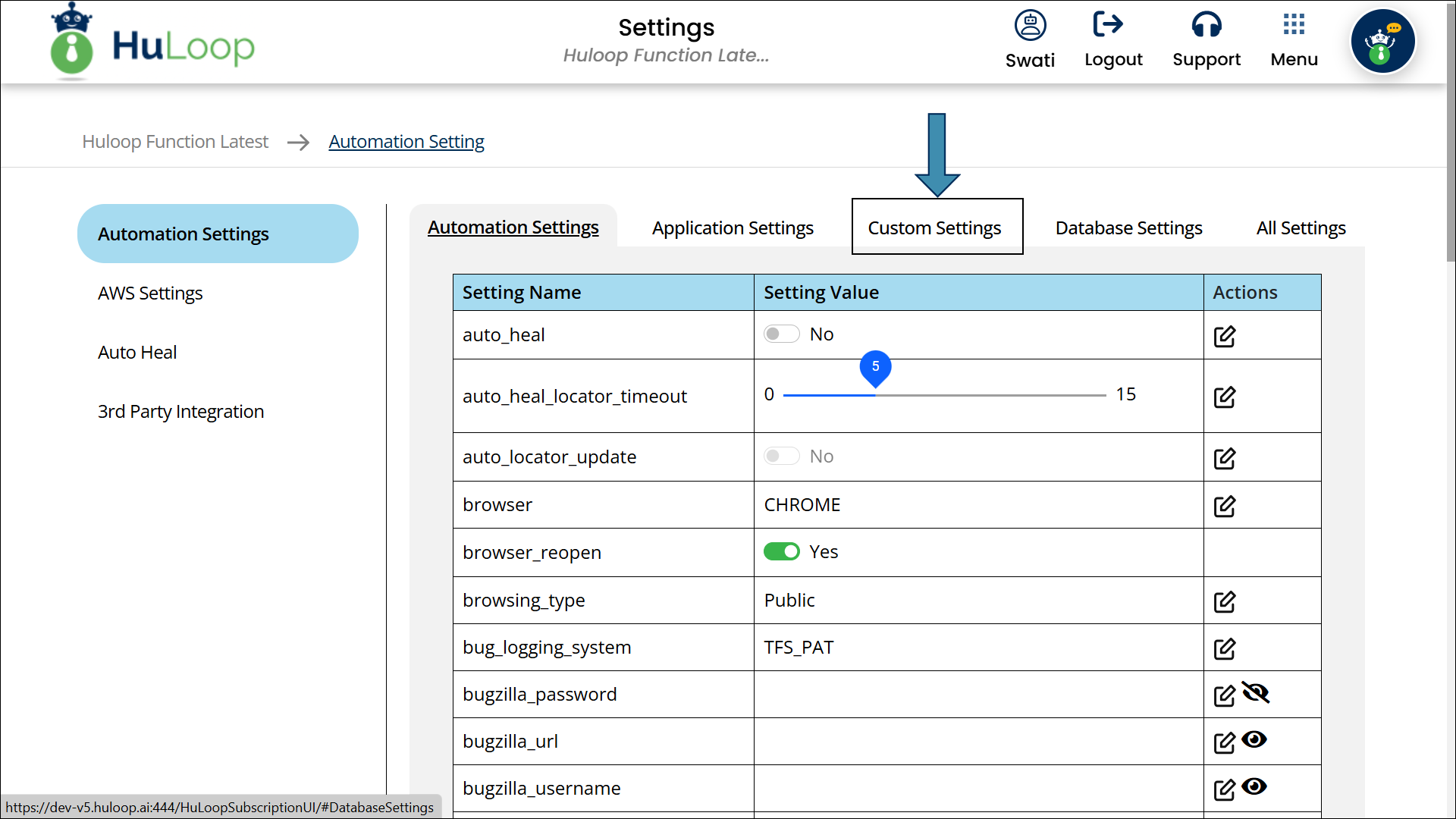Click the Swati user profile icon
This screenshot has height=819, width=1456.
[x=1030, y=26]
